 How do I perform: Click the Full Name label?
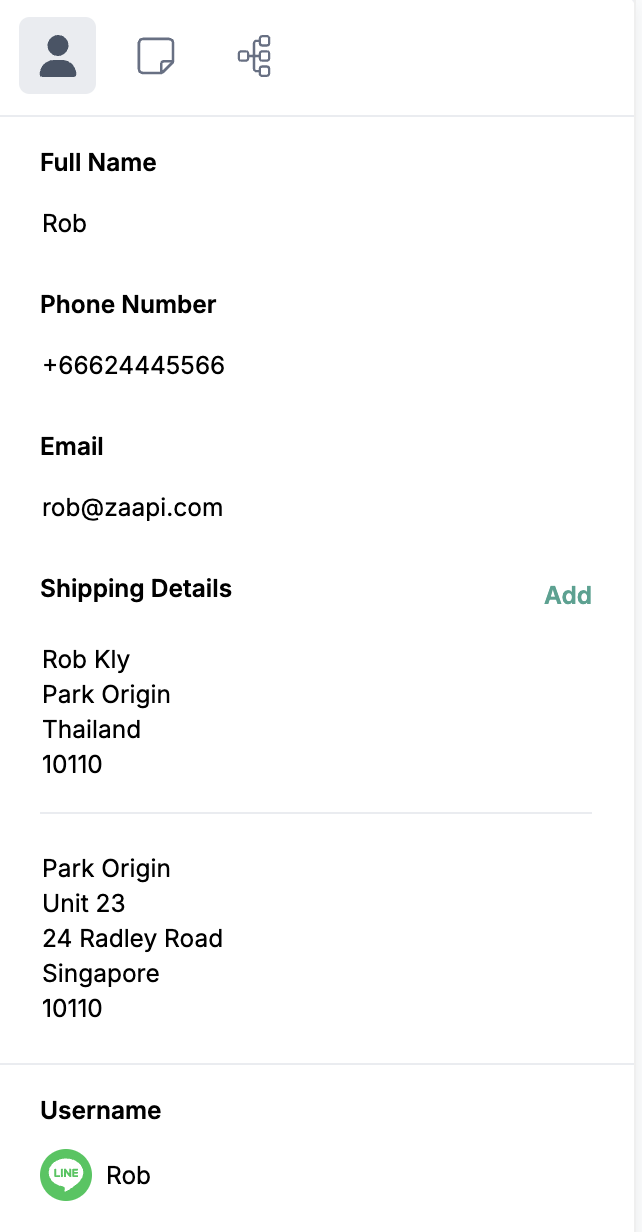[98, 163]
